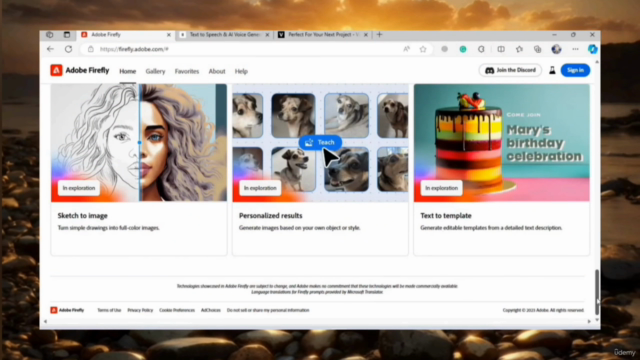
Task: Open the Privacy Policy footer link
Action: (x=140, y=310)
